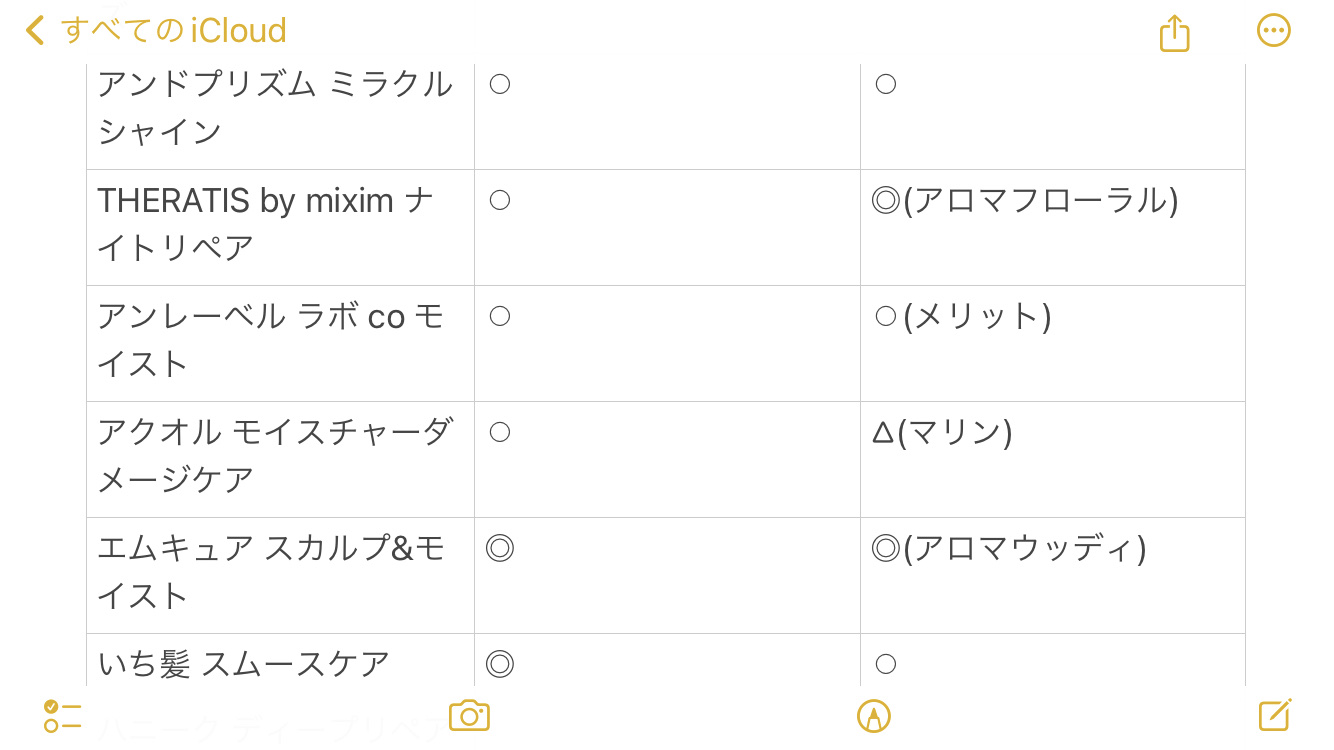Tap the share icon at top
Viewport: 1334px width, 750px height.
[x=1174, y=33]
